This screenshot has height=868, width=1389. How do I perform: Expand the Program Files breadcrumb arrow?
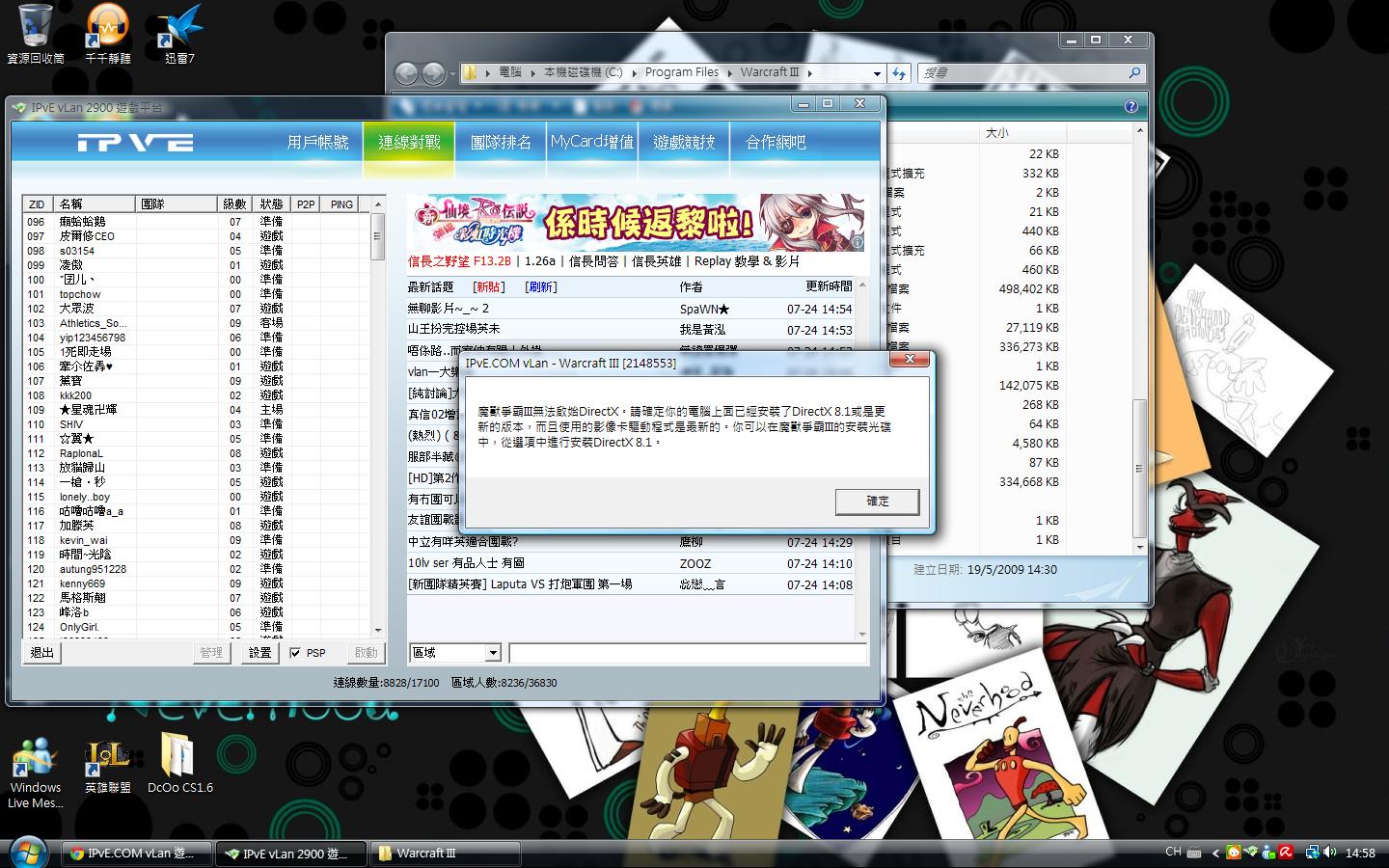tap(729, 72)
